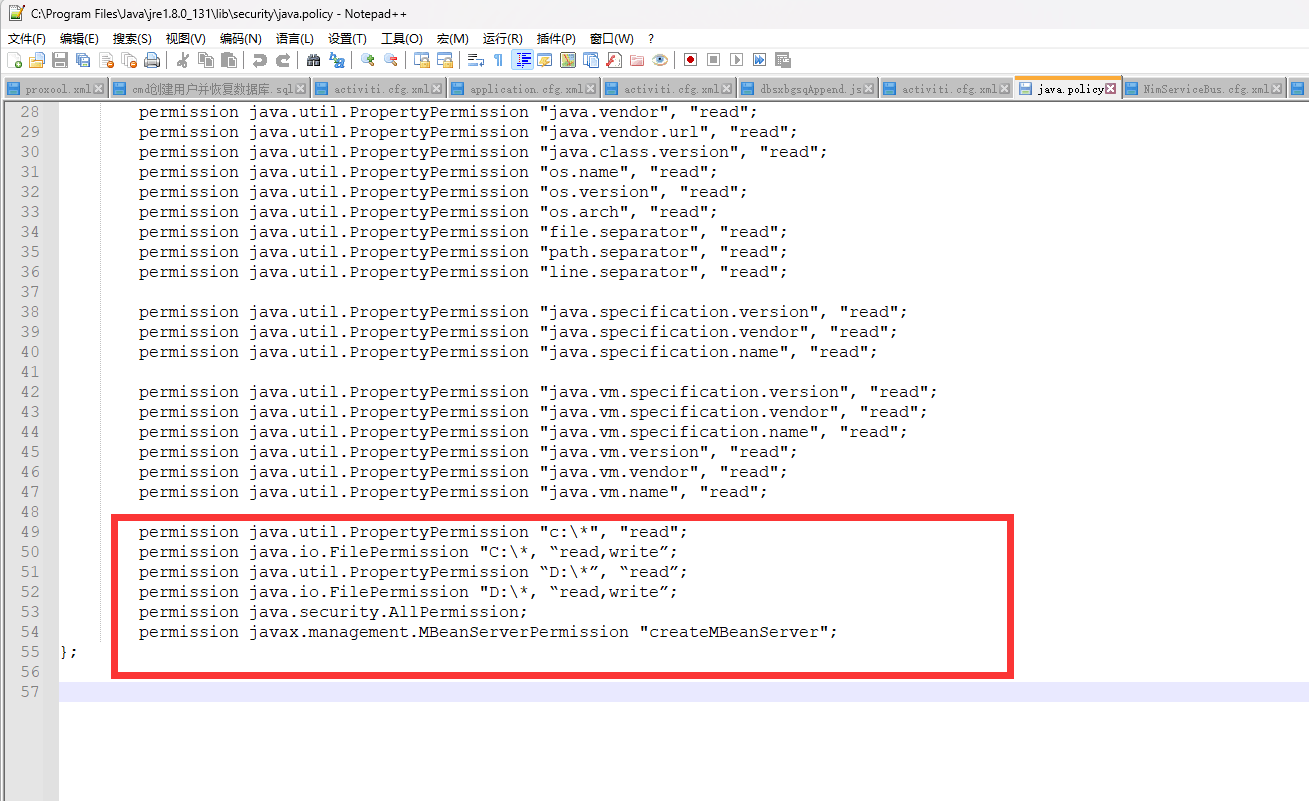Close the proxool.xml tab
Image resolution: width=1309 pixels, height=801 pixels.
[x=98, y=89]
